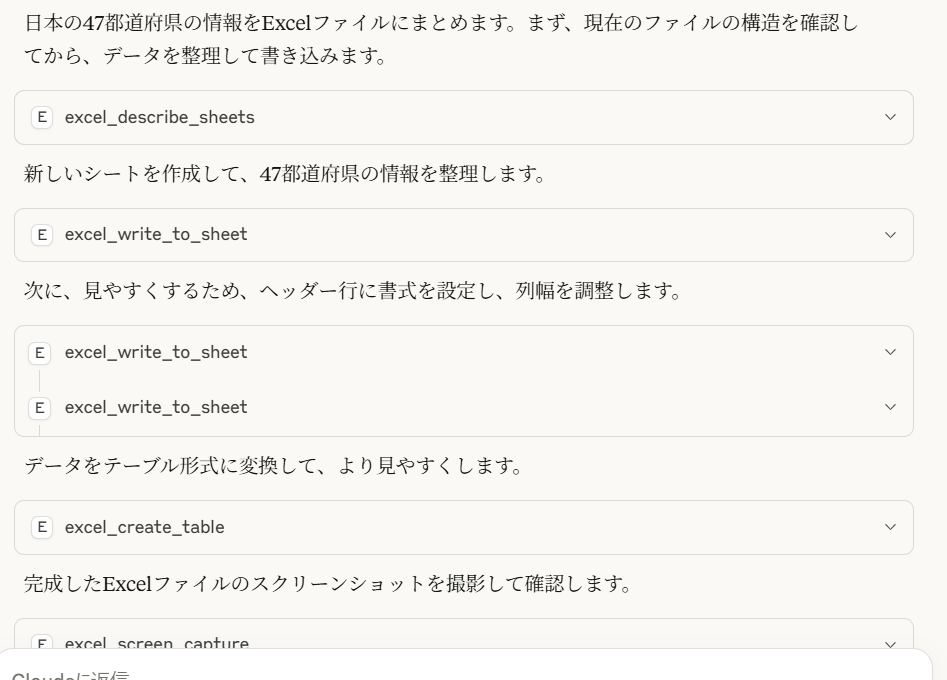Click the E icon on excel_describe_sheets

click(x=41, y=117)
